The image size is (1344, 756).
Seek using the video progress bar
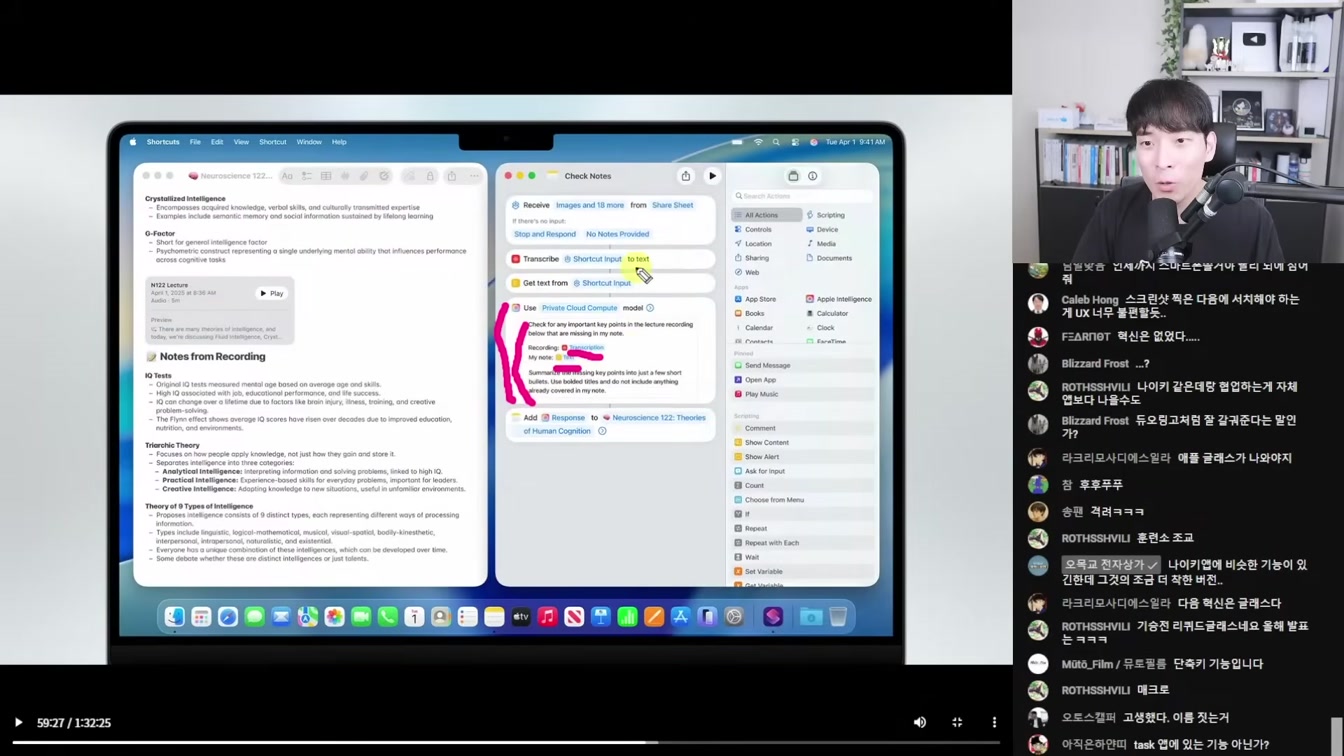[x=505, y=742]
